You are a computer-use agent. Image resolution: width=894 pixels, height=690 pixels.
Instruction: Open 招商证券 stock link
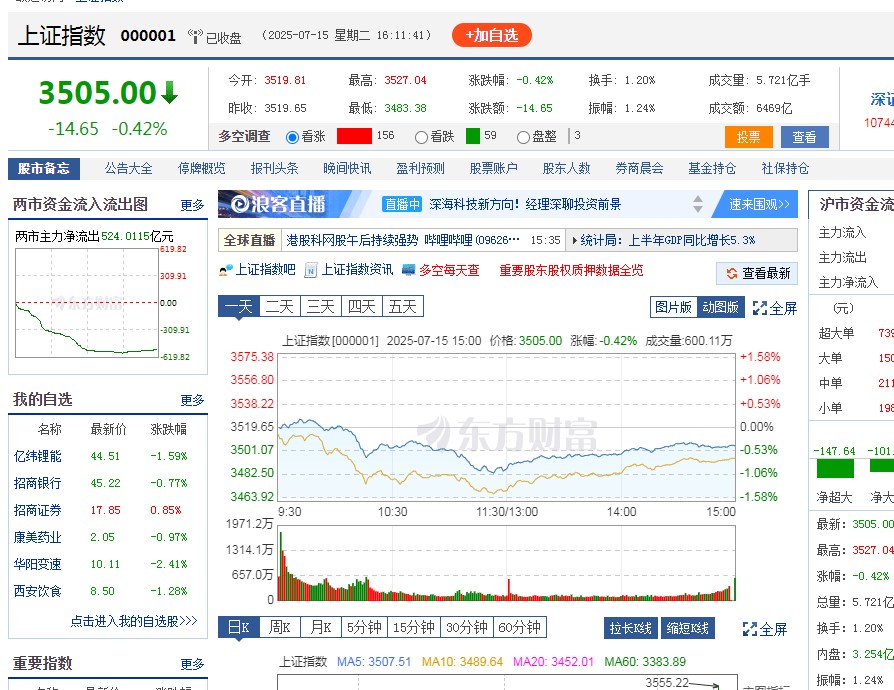click(x=38, y=510)
